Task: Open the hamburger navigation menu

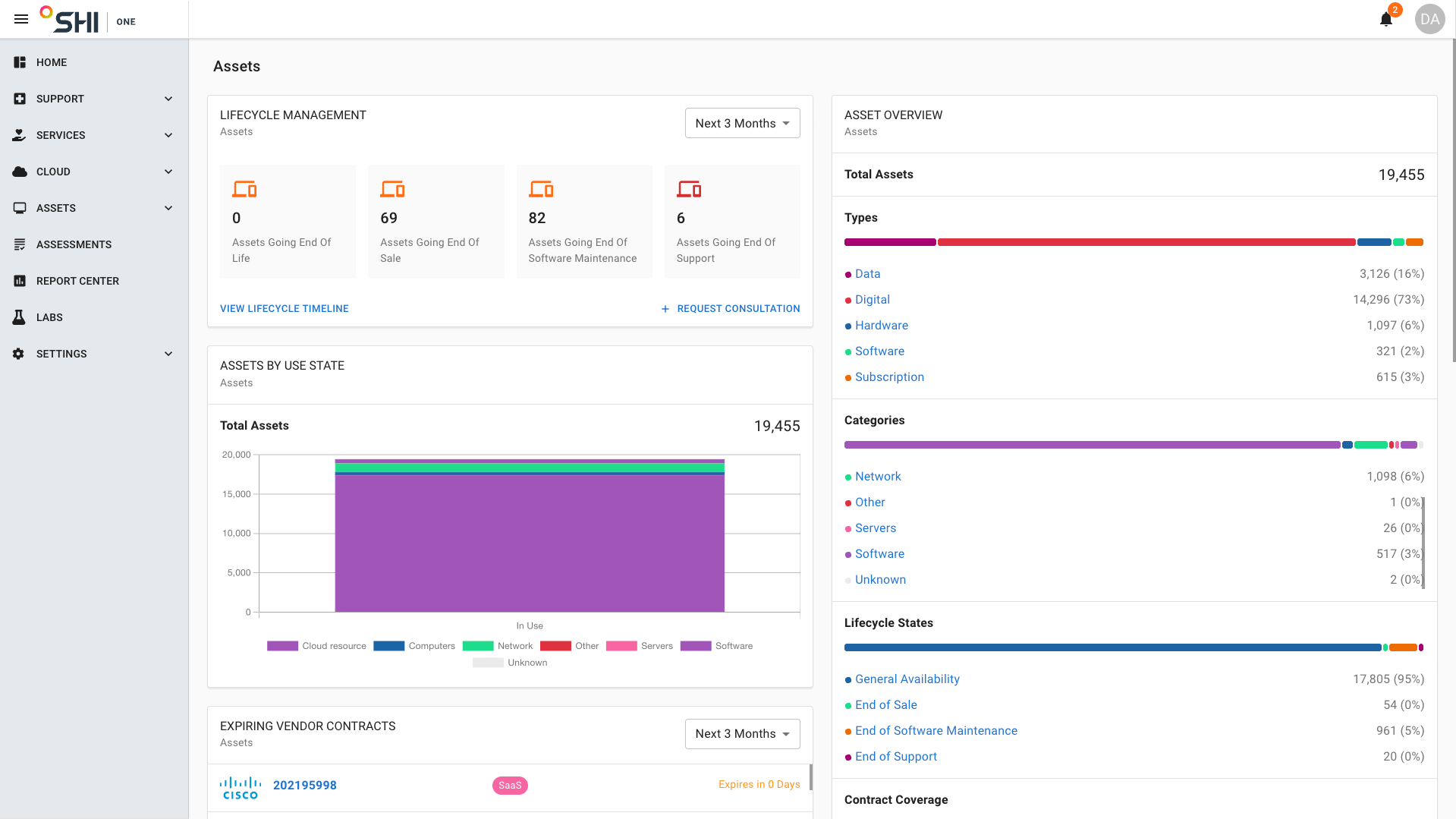Action: [21, 19]
